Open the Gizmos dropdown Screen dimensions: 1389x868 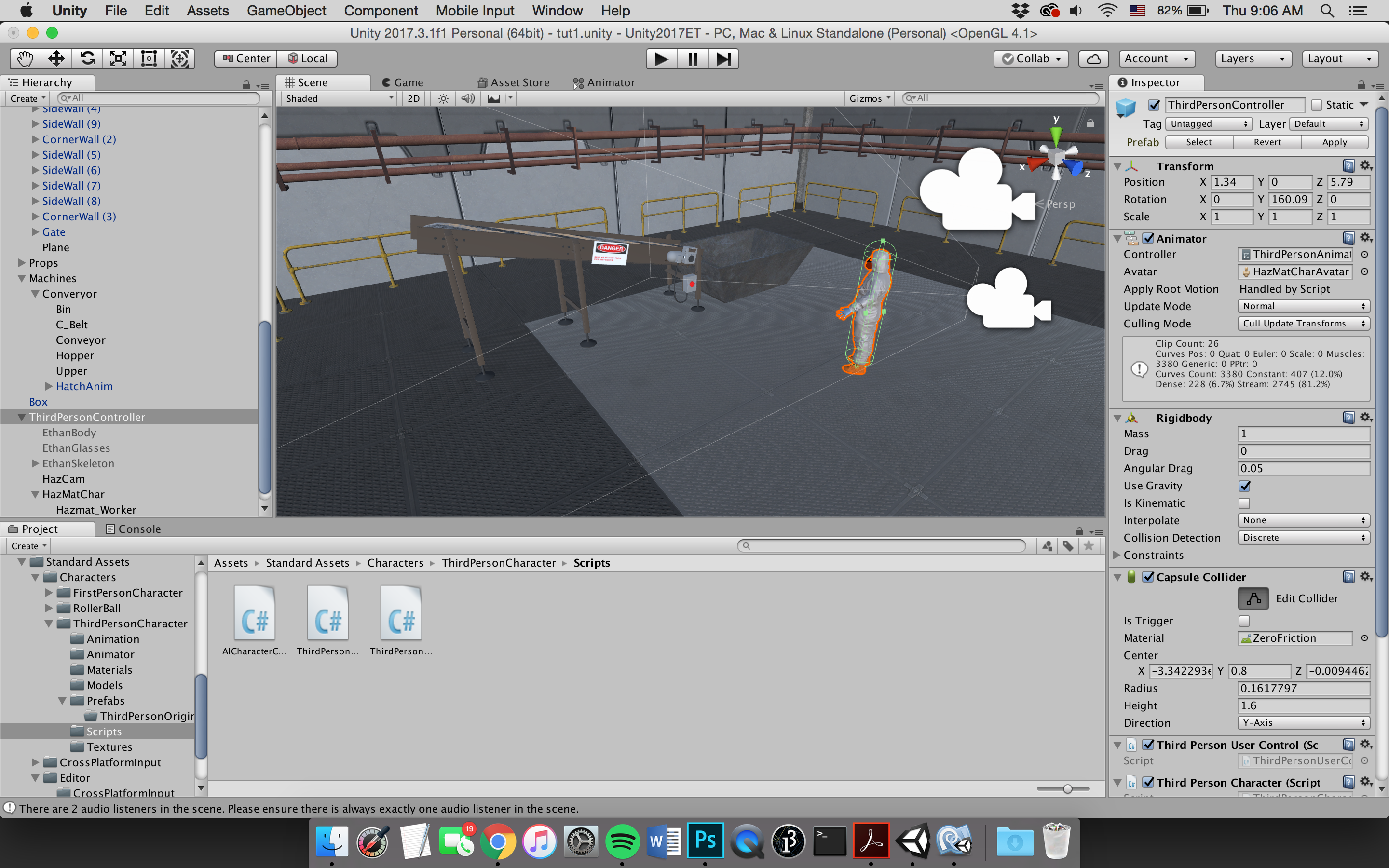[x=870, y=99]
